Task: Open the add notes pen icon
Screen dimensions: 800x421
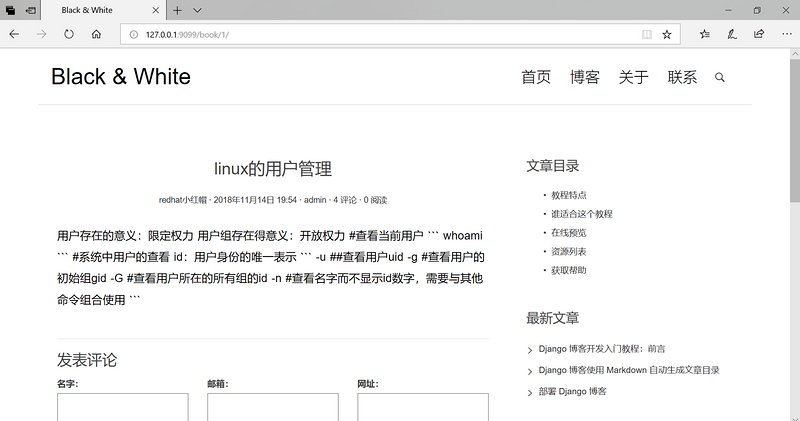Action: tap(732, 34)
